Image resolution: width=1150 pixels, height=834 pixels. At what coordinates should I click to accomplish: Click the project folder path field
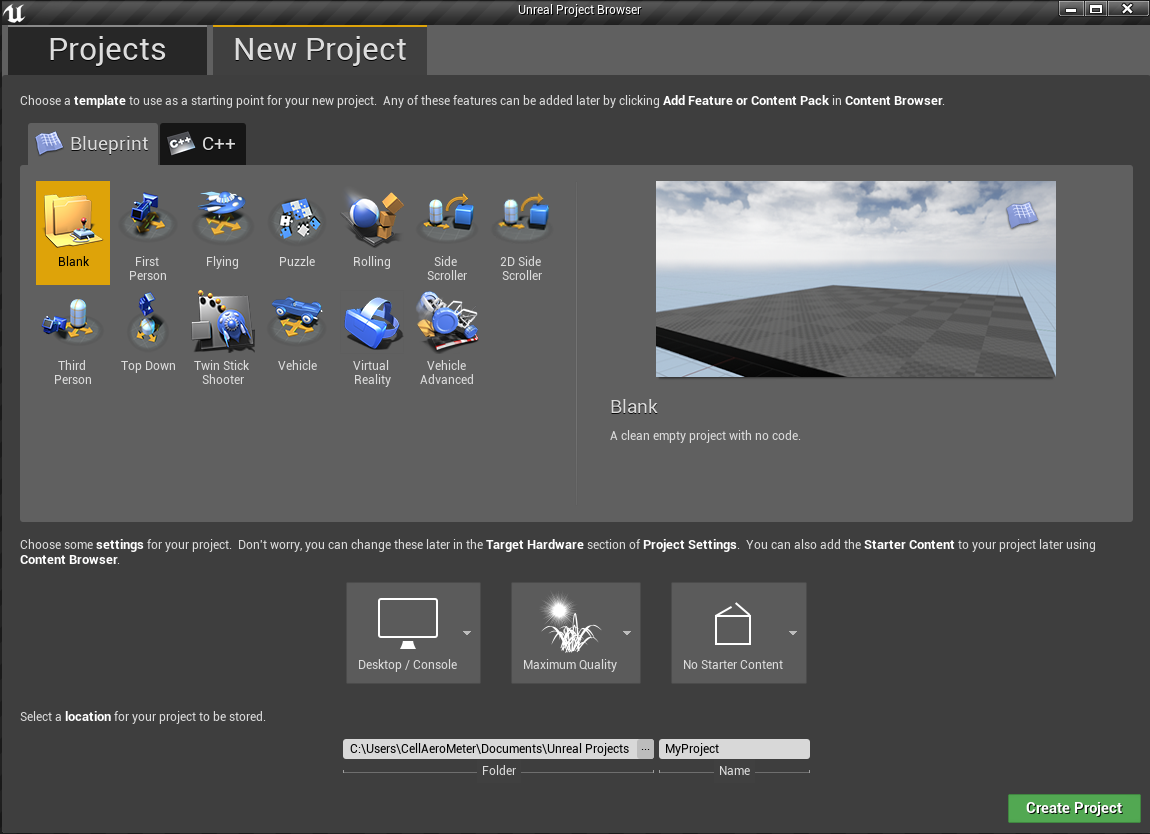pyautogui.click(x=489, y=749)
